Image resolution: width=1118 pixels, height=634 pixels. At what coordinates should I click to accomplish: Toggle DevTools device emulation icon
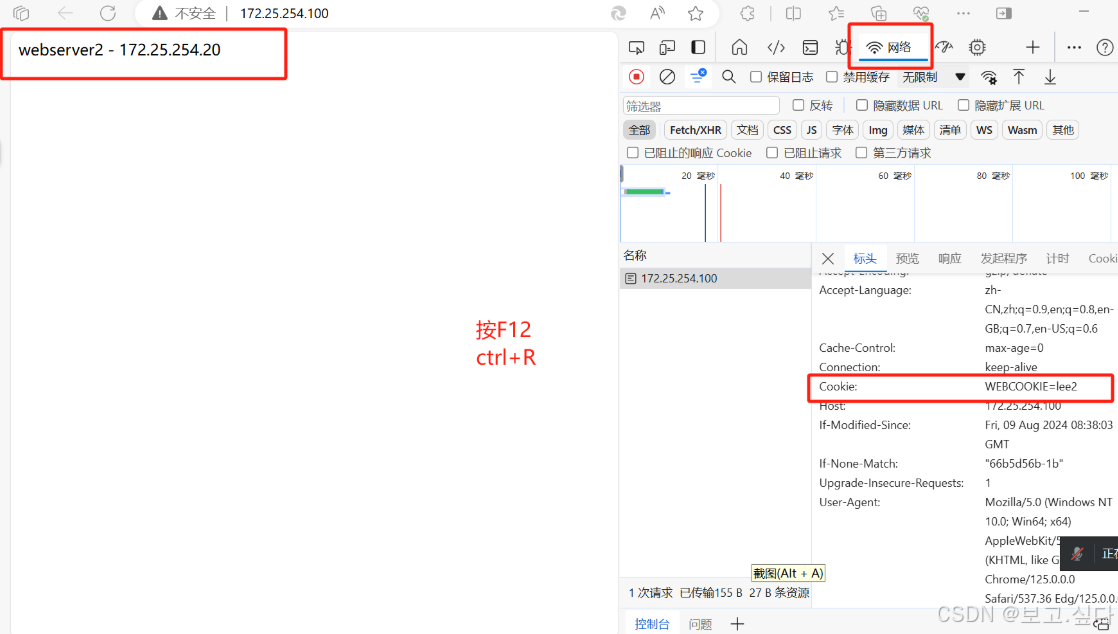click(667, 47)
